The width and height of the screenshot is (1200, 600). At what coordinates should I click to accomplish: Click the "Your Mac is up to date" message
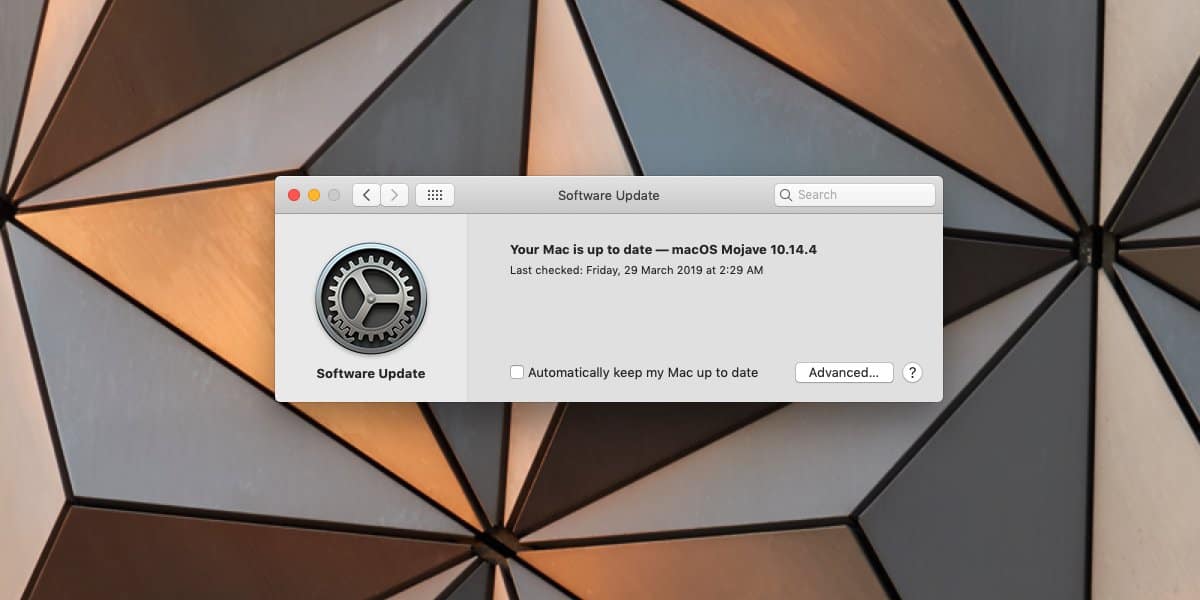663,250
